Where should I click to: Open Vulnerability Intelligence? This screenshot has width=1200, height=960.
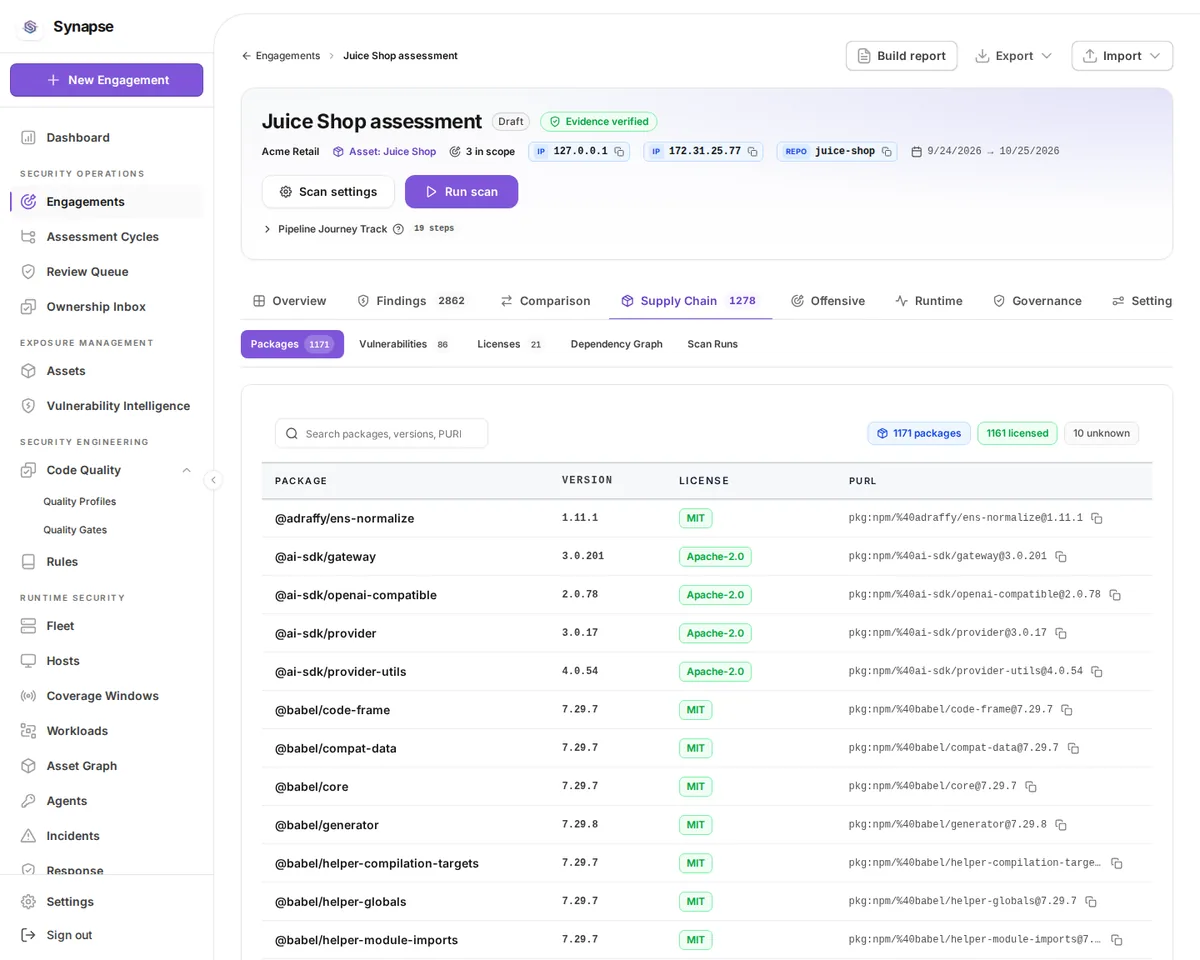tap(106, 406)
